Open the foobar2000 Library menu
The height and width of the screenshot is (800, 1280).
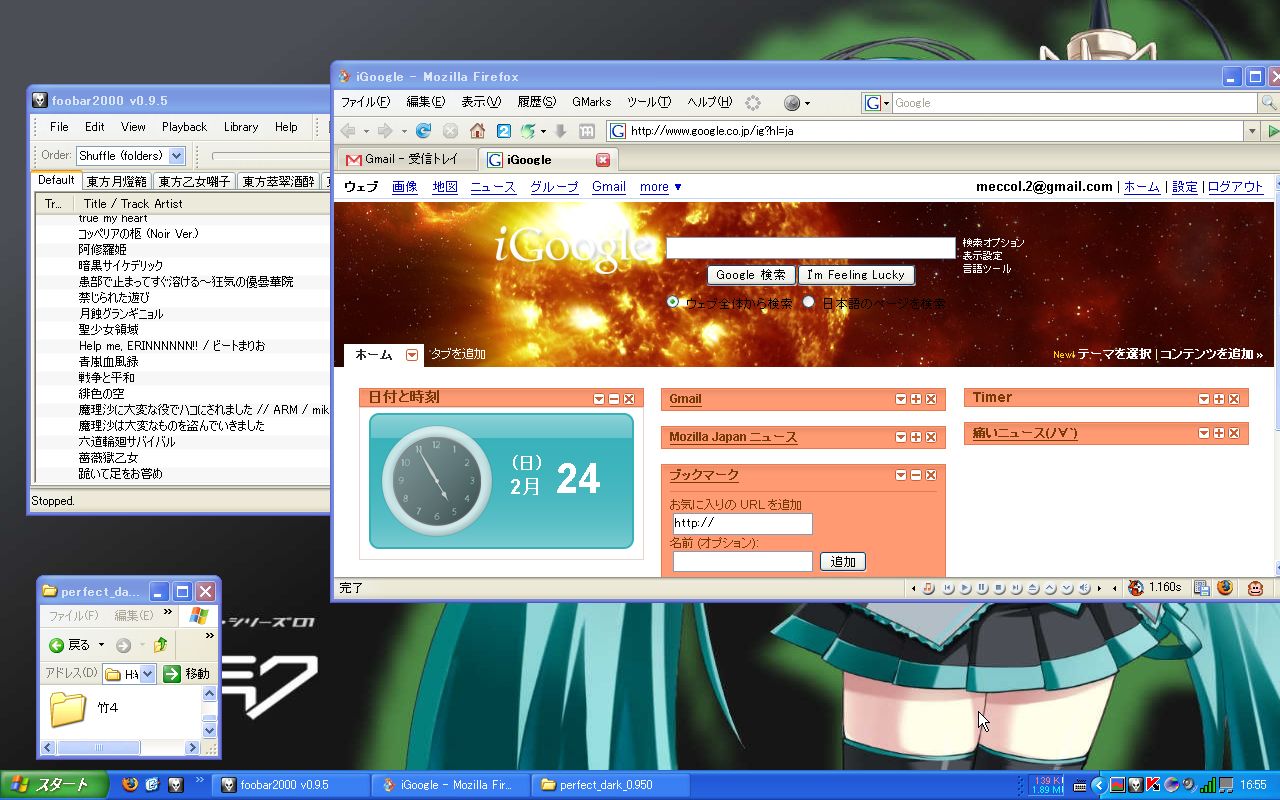pos(241,127)
